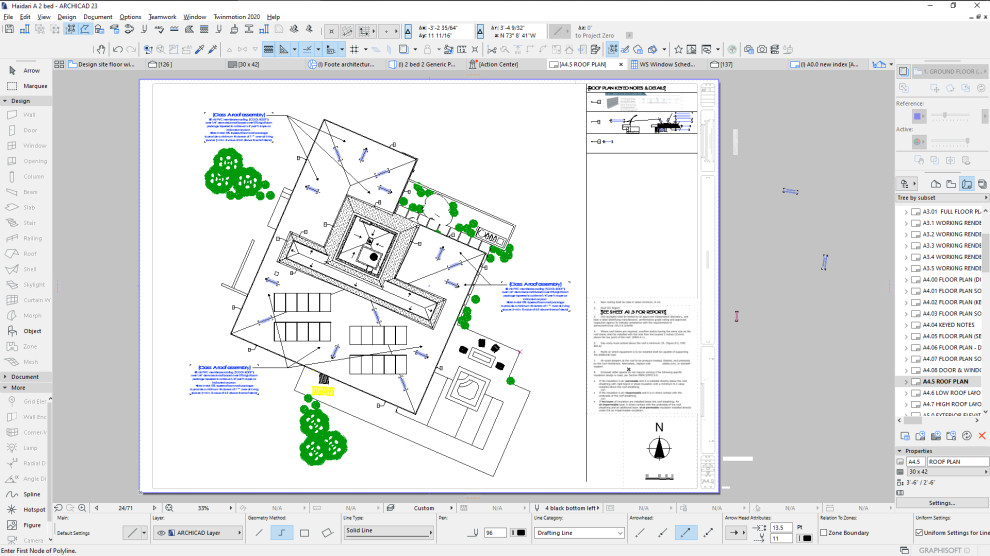Expand the A4.5 ROOF PLAN tree node

(906, 382)
